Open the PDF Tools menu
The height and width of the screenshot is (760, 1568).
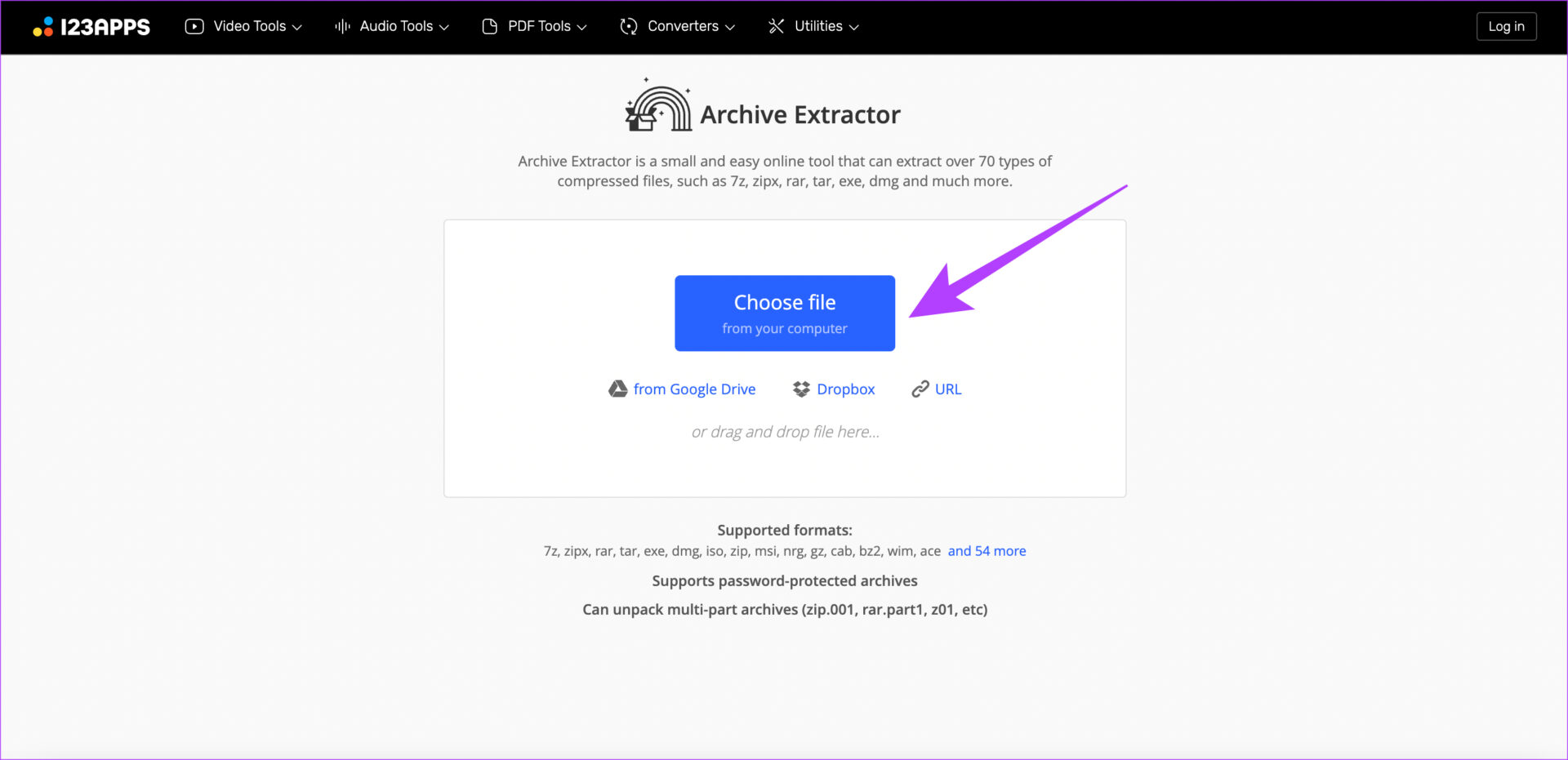click(x=535, y=26)
